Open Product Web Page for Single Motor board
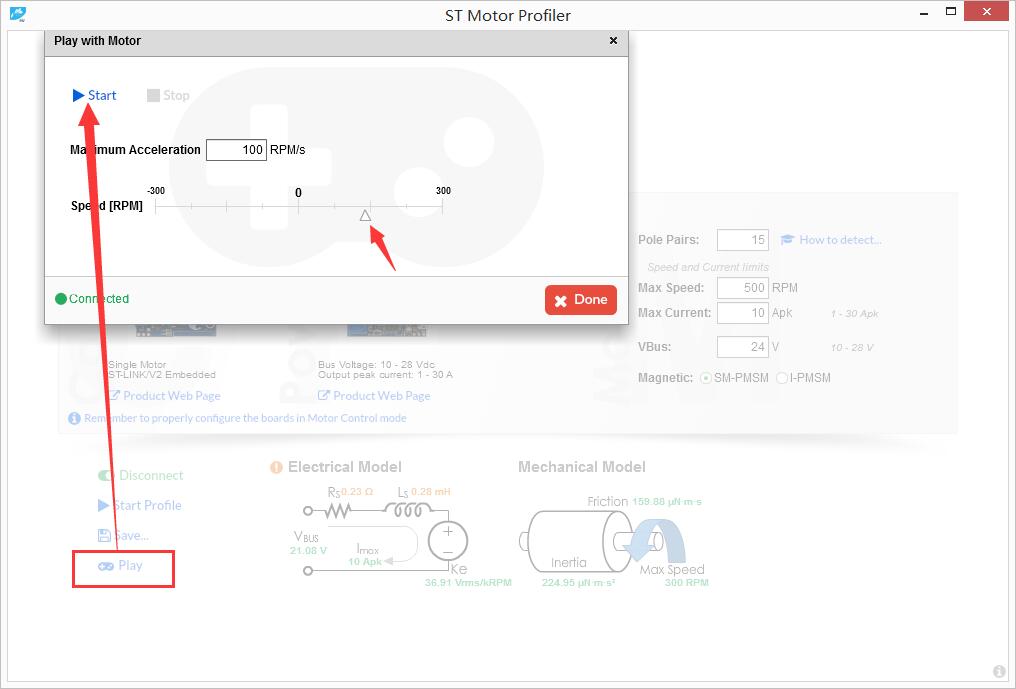 (165, 395)
